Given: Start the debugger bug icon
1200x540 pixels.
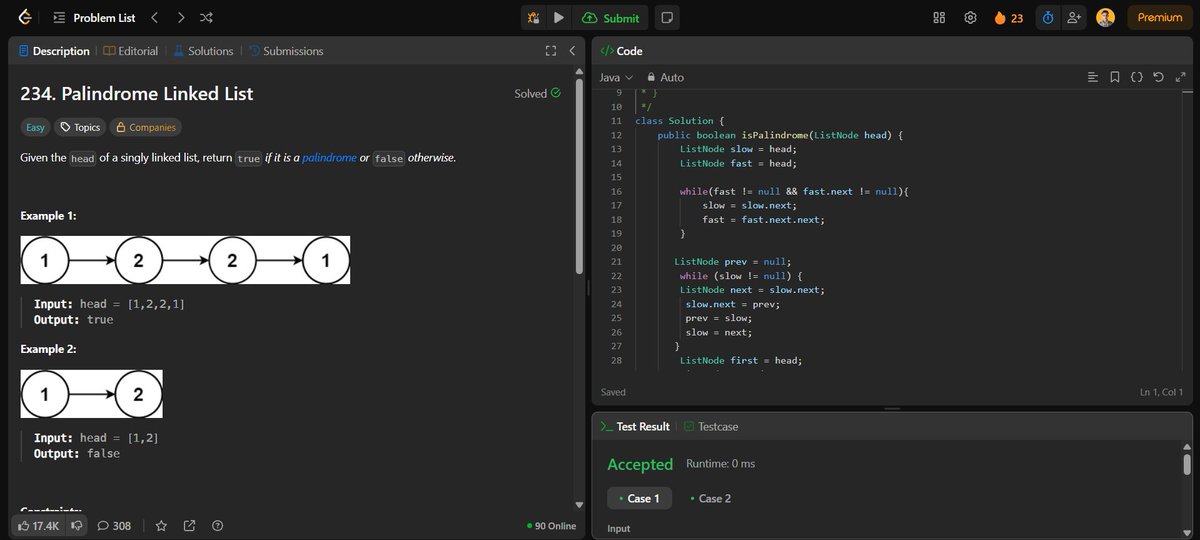Looking at the screenshot, I should [x=534, y=17].
